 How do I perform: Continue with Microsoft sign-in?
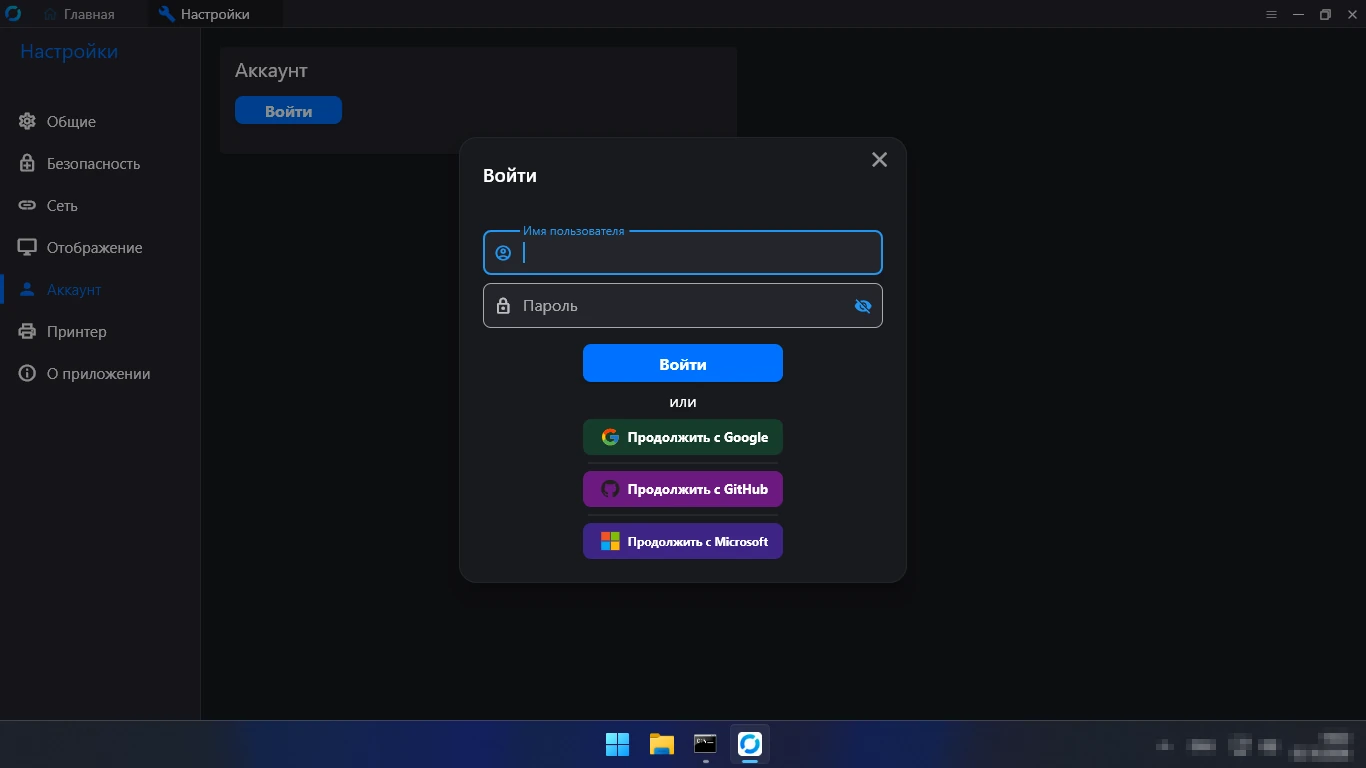683,541
